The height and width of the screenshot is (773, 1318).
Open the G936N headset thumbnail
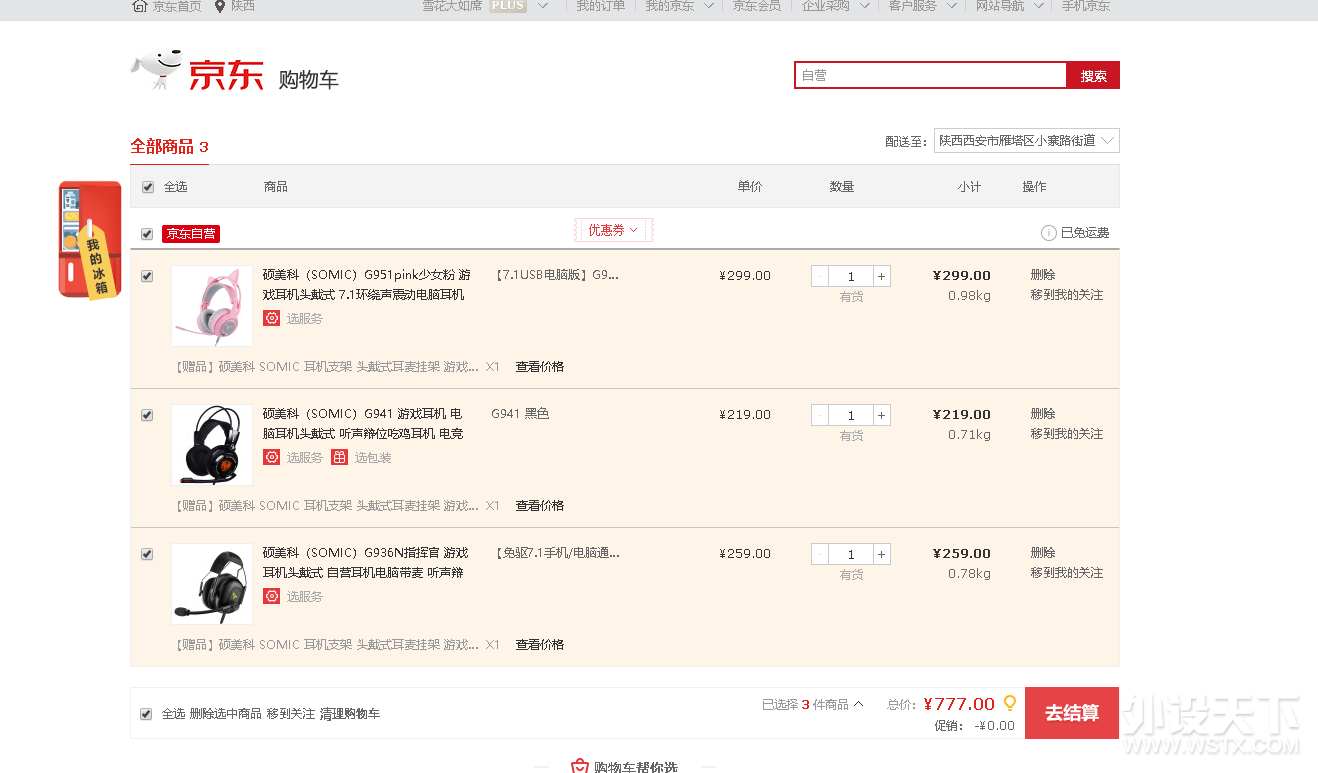212,584
